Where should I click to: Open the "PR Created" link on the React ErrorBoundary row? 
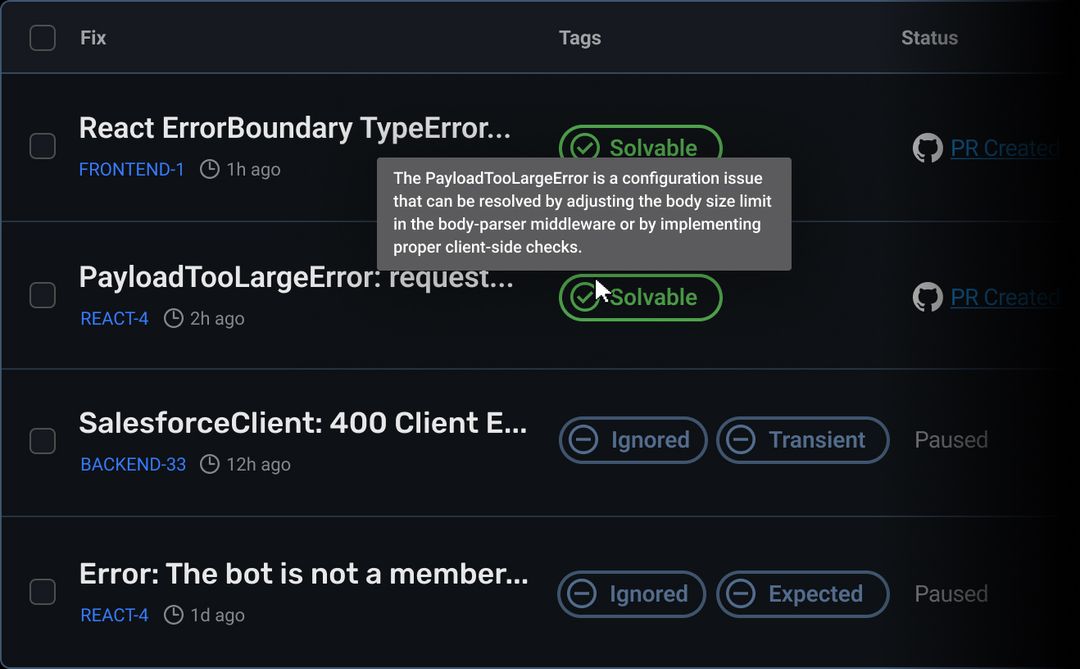coord(1005,147)
